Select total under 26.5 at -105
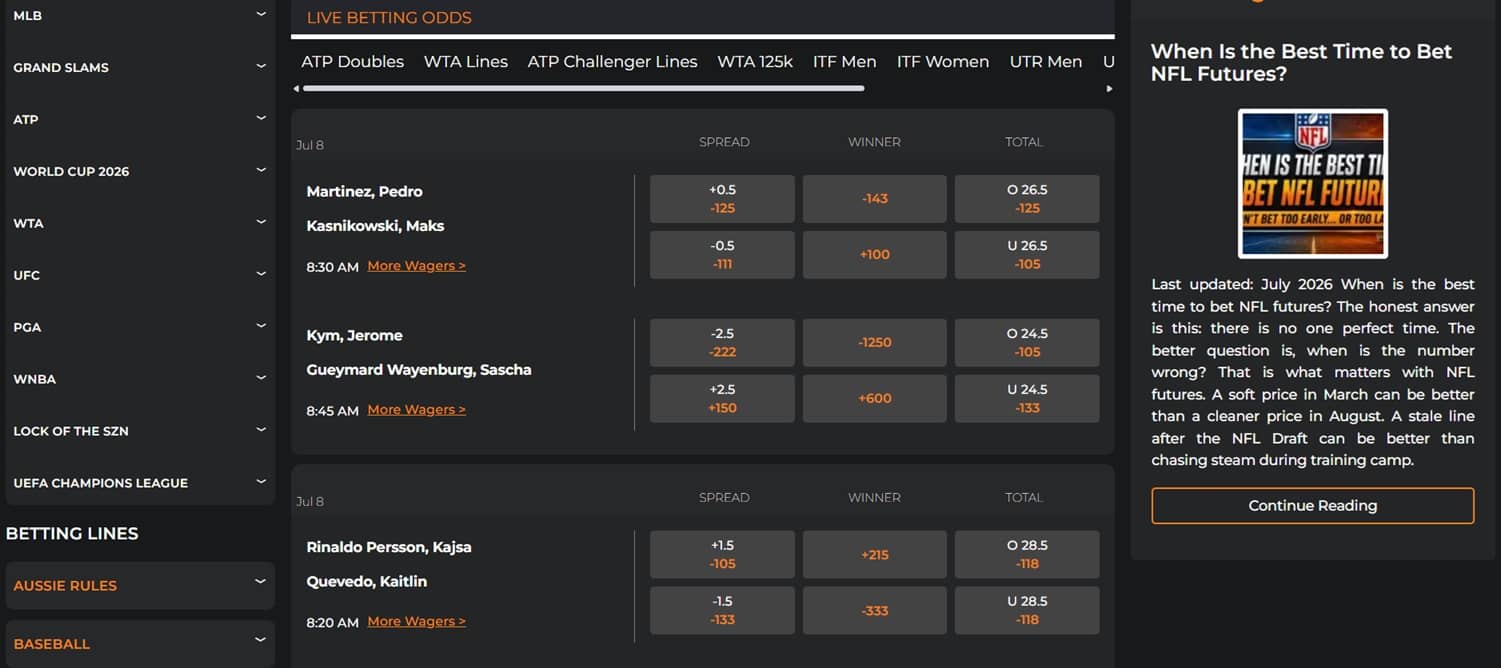 click(1027, 255)
